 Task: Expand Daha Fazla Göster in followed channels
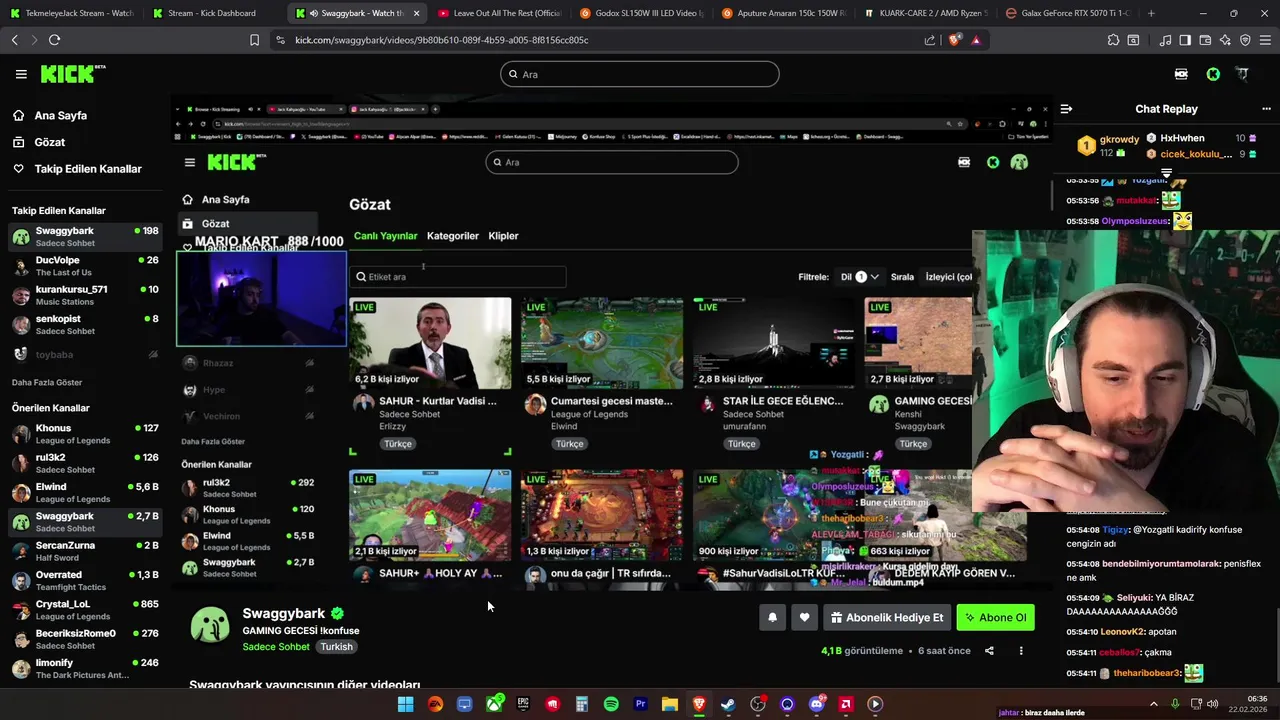click(47, 382)
